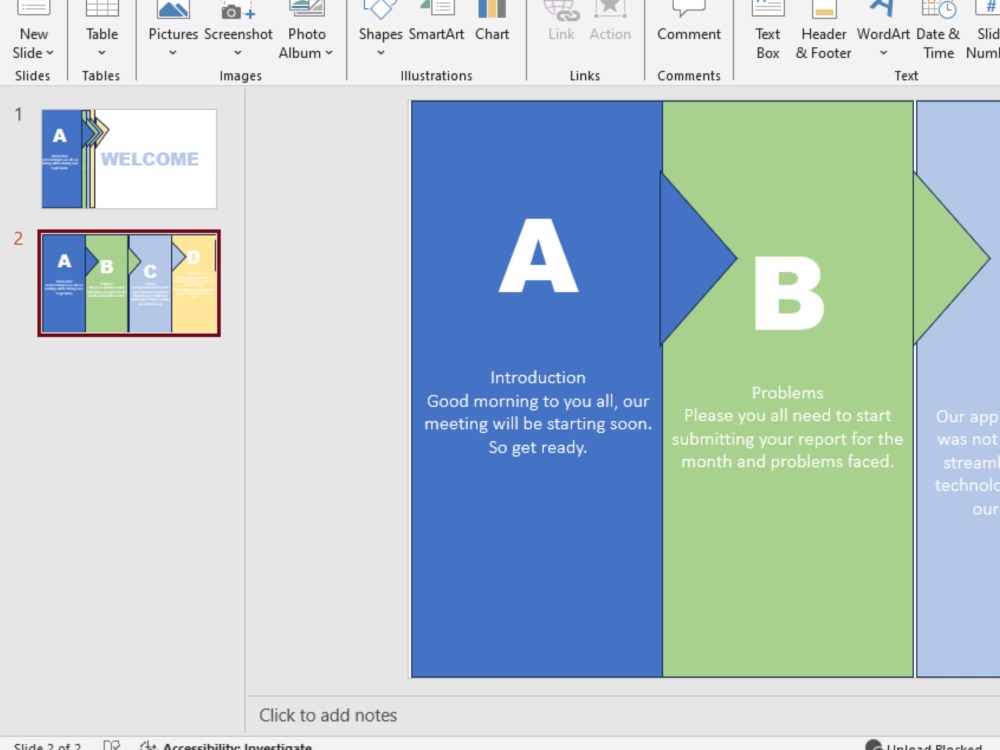Insert a SmartArt graphic
The image size is (1000, 750).
(x=436, y=24)
